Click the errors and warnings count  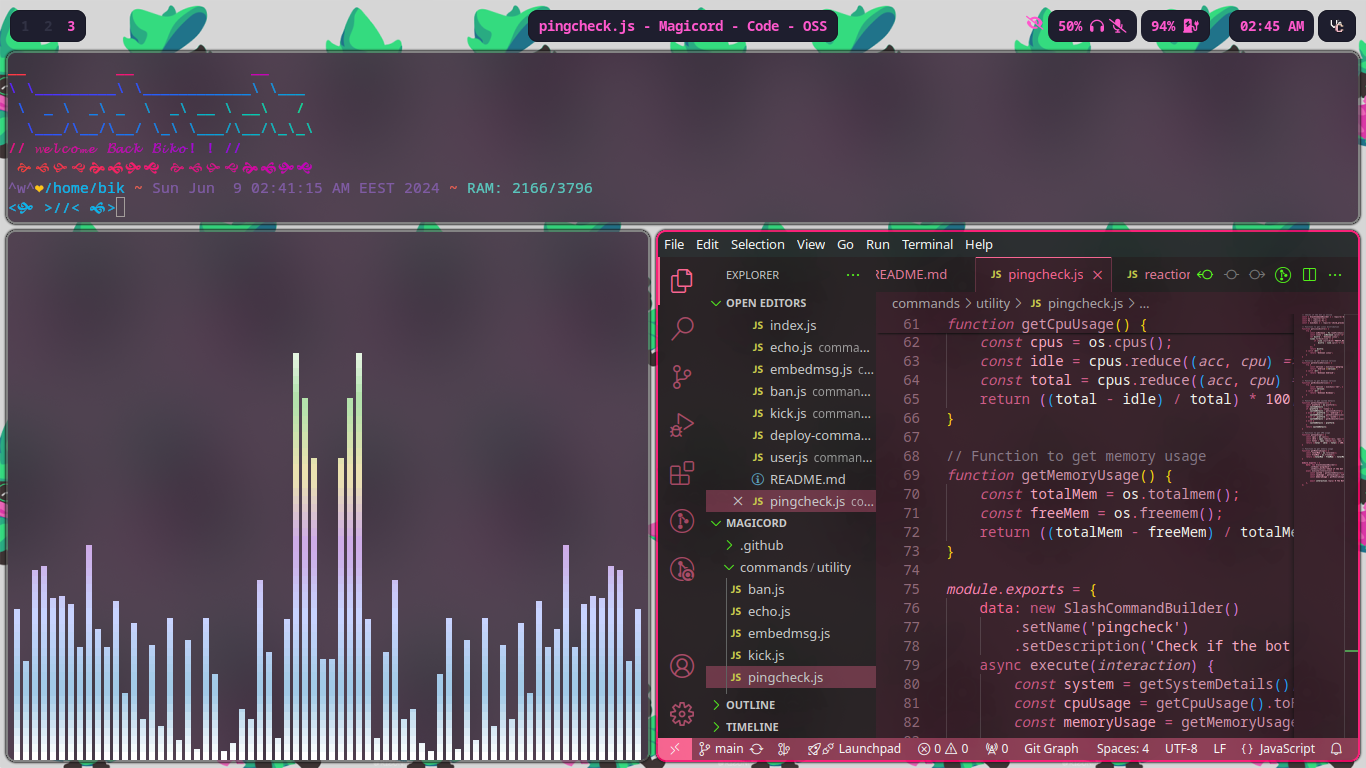point(943,748)
